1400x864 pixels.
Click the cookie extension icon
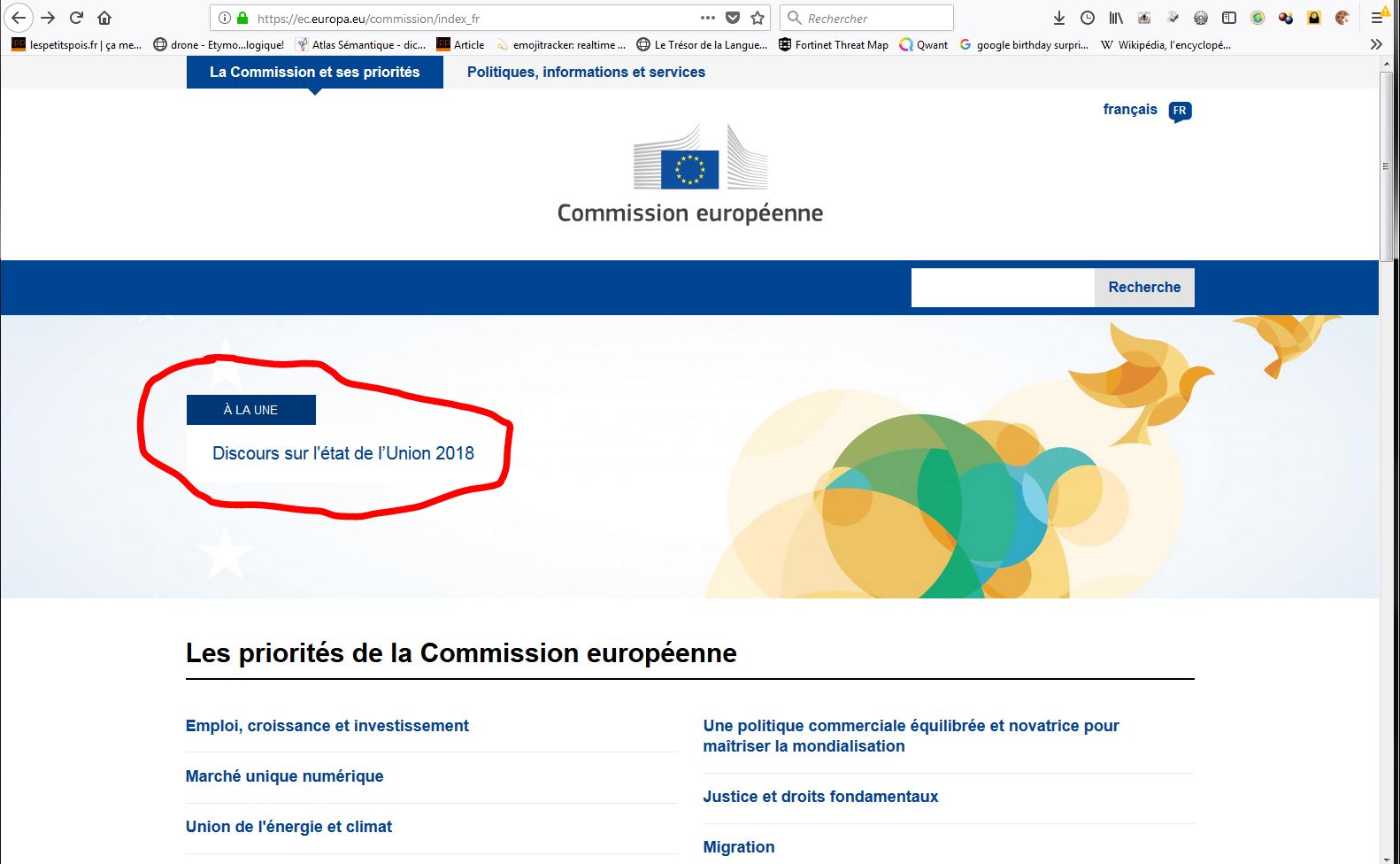point(1342,18)
